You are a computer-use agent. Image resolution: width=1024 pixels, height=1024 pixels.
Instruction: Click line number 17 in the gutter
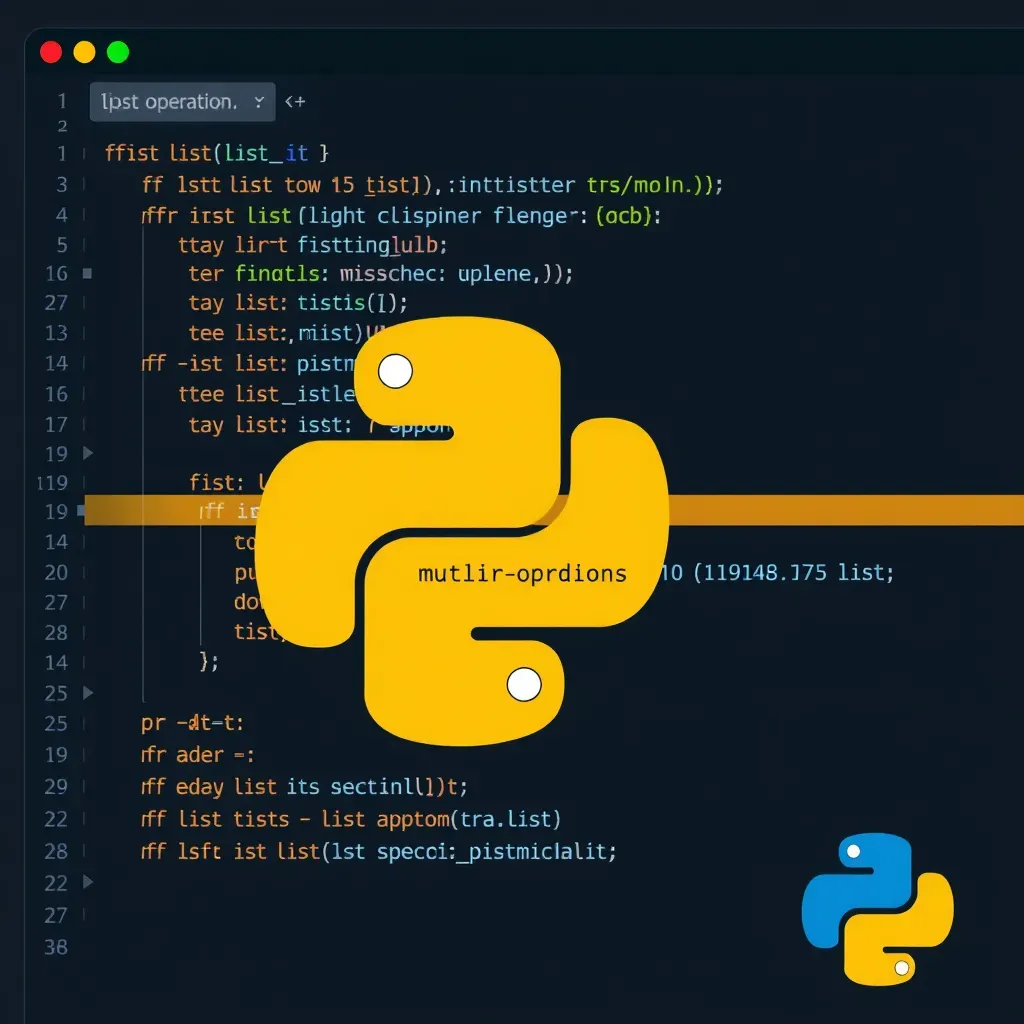[56, 424]
